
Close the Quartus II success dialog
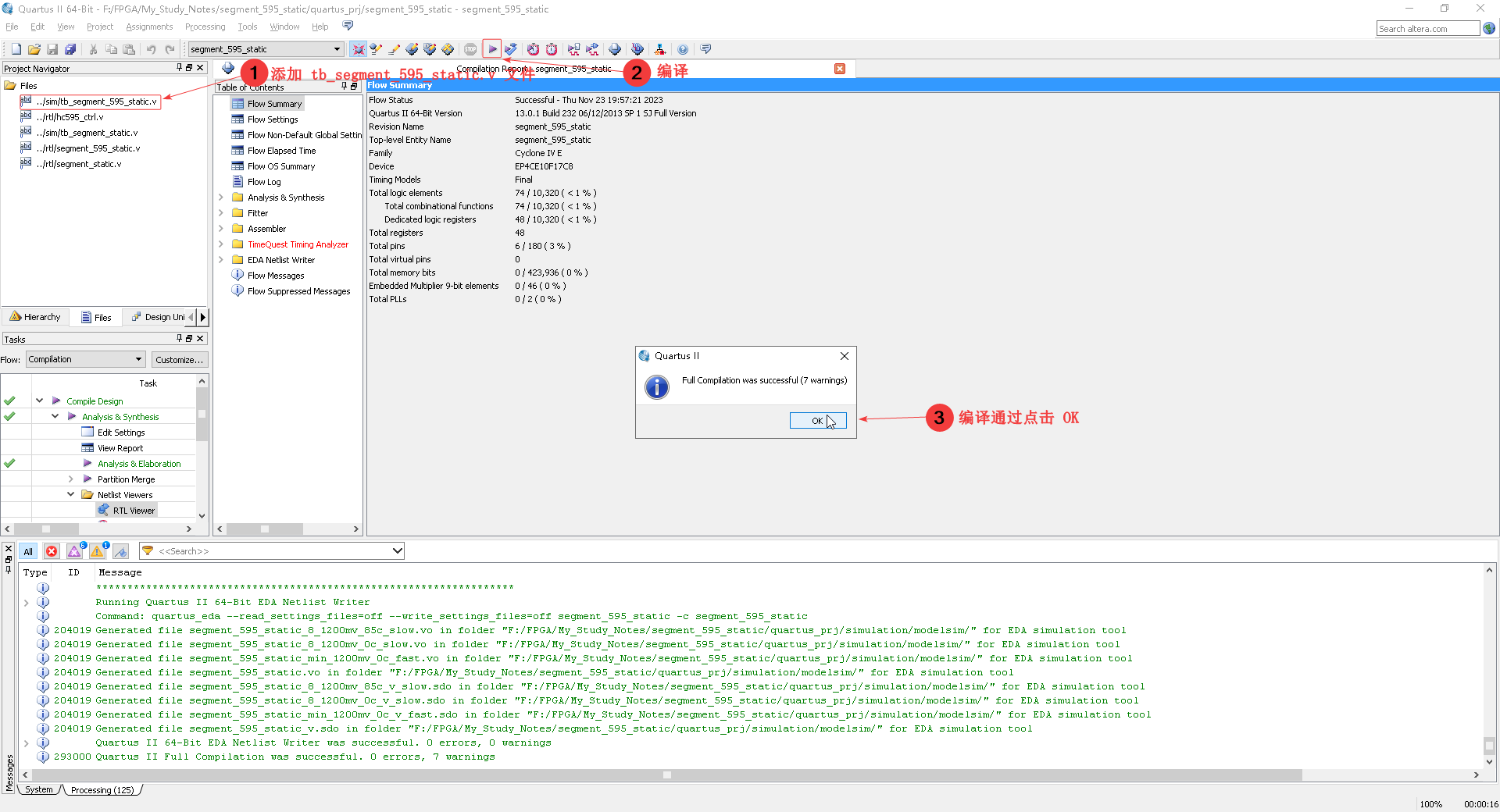pos(845,356)
